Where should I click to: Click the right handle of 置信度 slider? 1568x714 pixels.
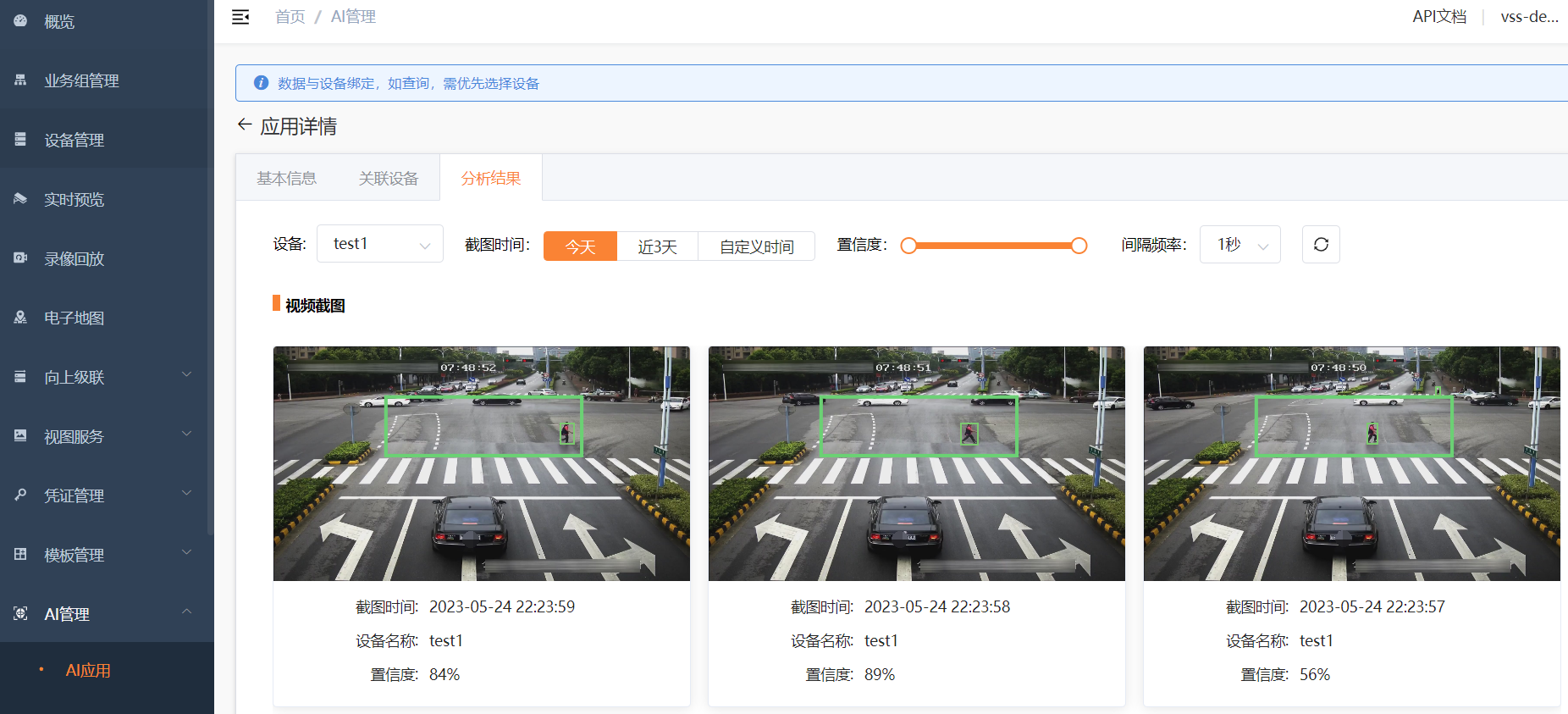pyautogui.click(x=1079, y=246)
